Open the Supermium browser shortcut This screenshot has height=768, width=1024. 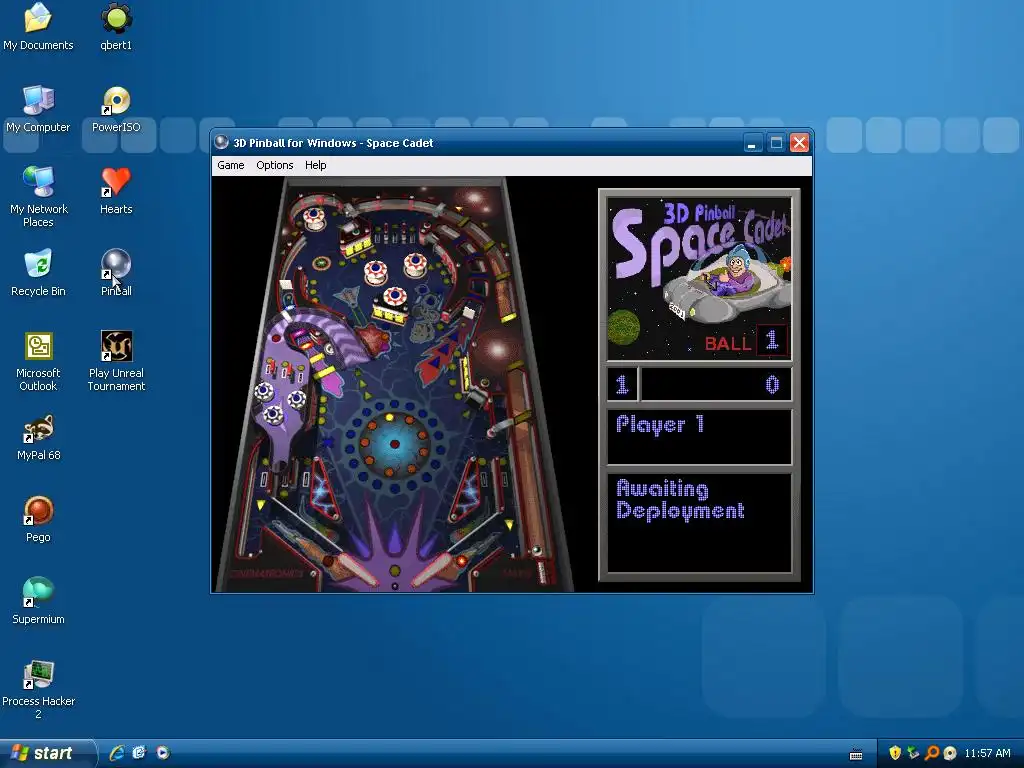click(38, 601)
